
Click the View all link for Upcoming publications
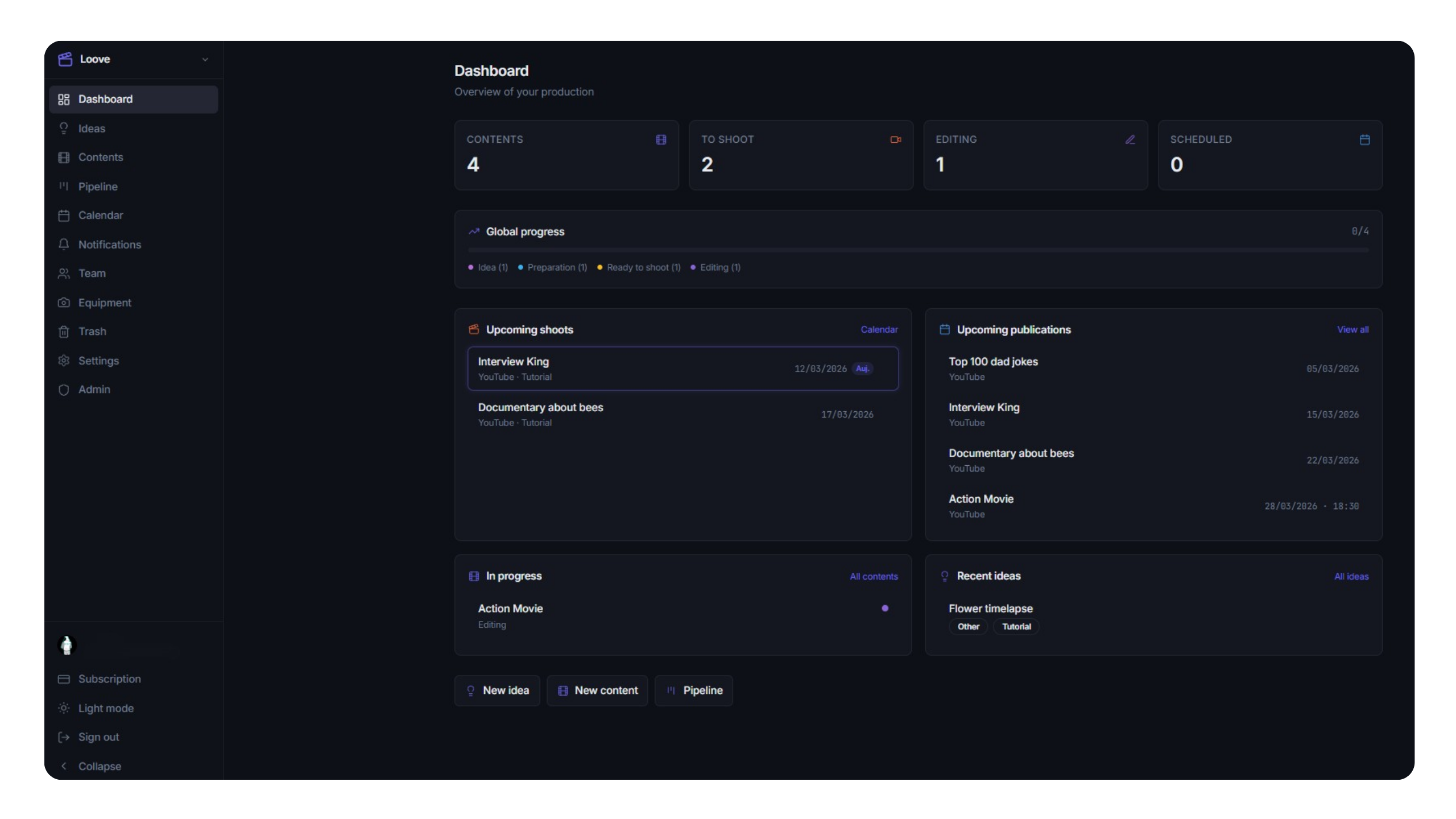tap(1352, 329)
